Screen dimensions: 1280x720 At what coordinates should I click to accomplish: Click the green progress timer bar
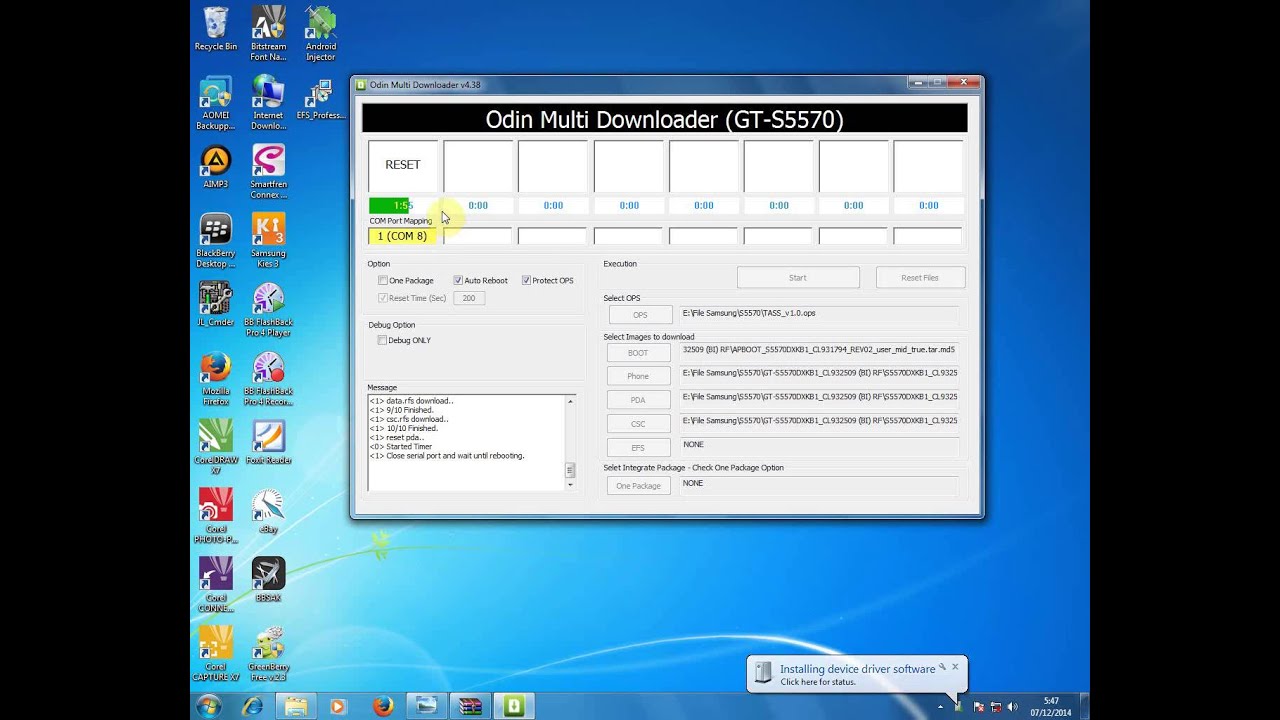pos(403,205)
